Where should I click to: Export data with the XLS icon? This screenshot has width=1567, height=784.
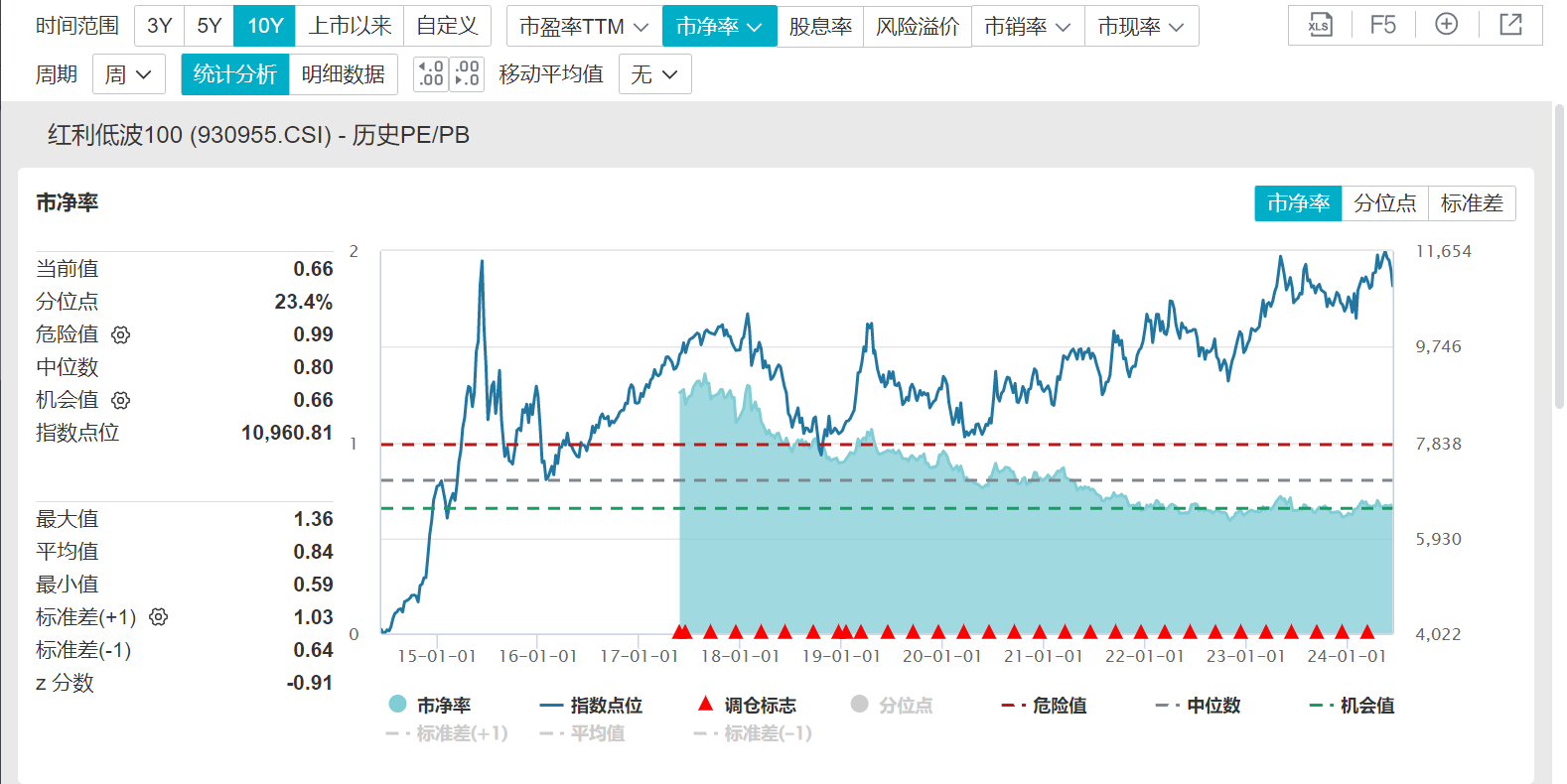coord(1319,26)
